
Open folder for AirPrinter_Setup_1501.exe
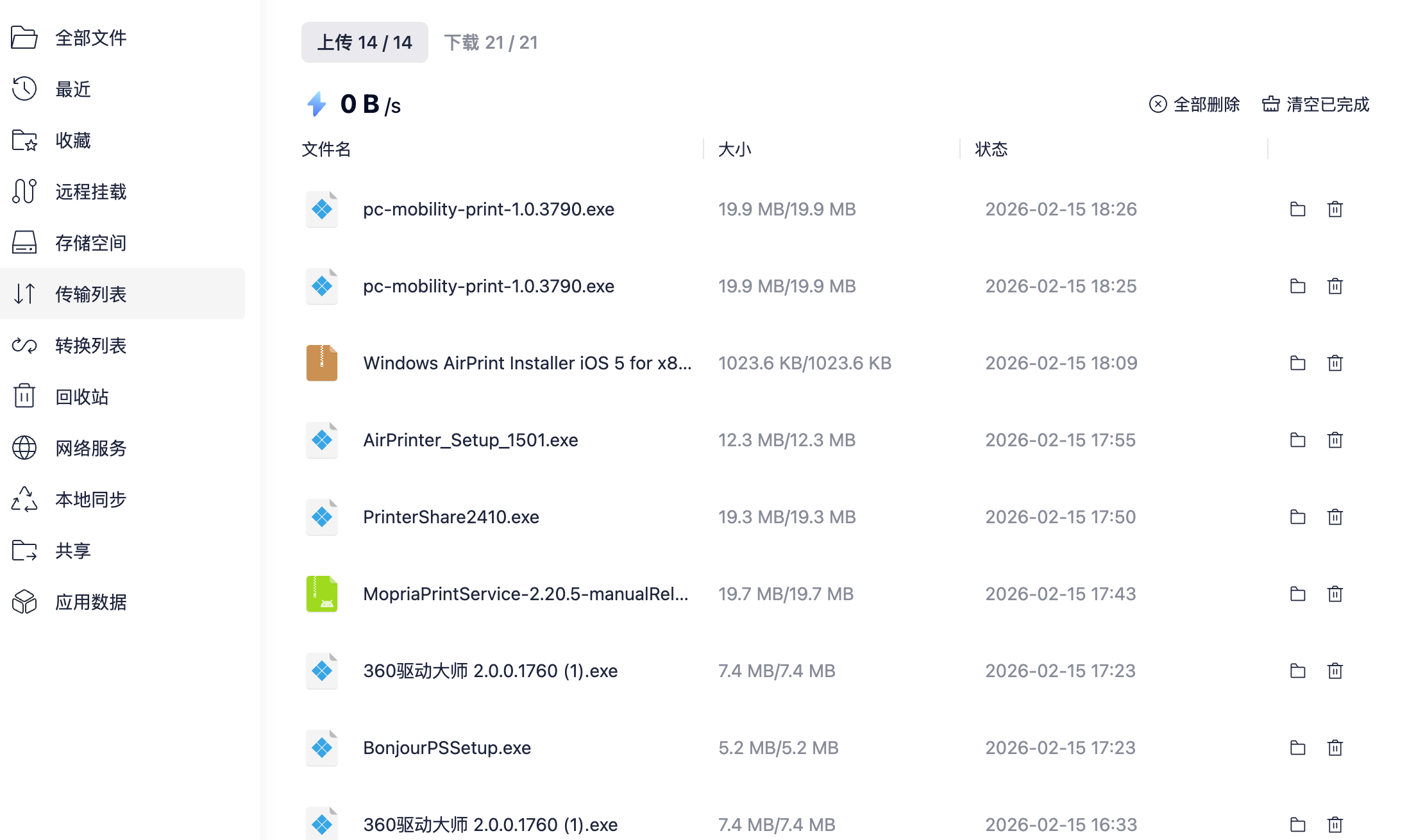coord(1297,440)
